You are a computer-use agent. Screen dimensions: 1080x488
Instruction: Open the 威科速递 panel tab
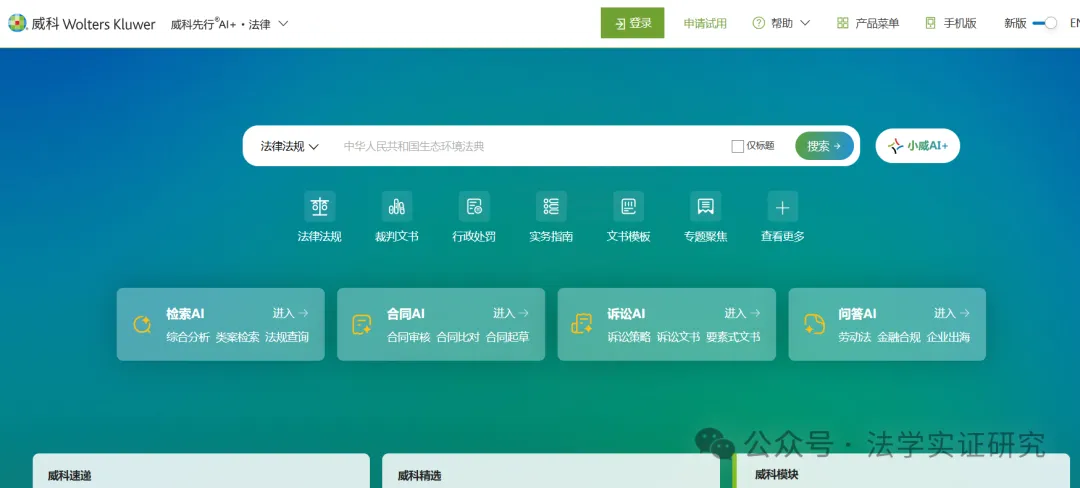click(x=70, y=475)
